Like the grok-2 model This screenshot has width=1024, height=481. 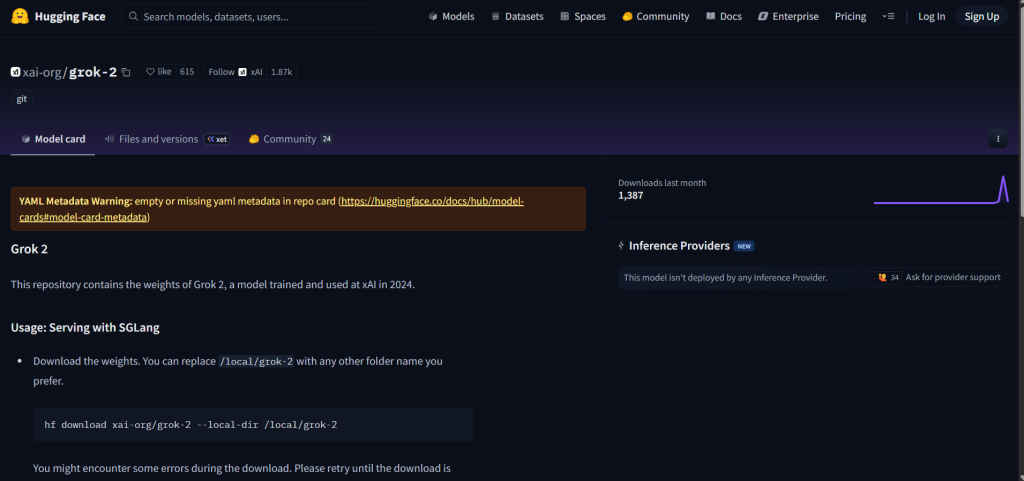point(159,72)
